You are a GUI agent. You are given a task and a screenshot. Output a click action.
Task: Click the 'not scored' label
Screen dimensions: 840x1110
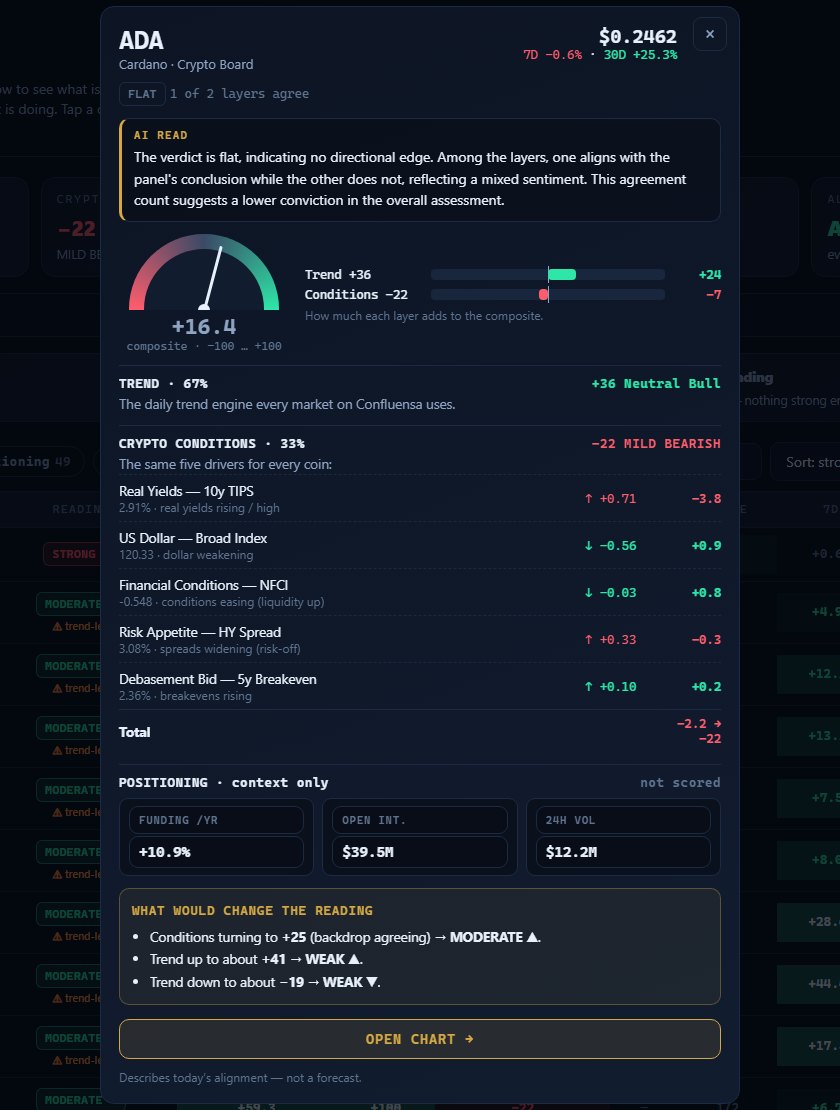coord(680,783)
